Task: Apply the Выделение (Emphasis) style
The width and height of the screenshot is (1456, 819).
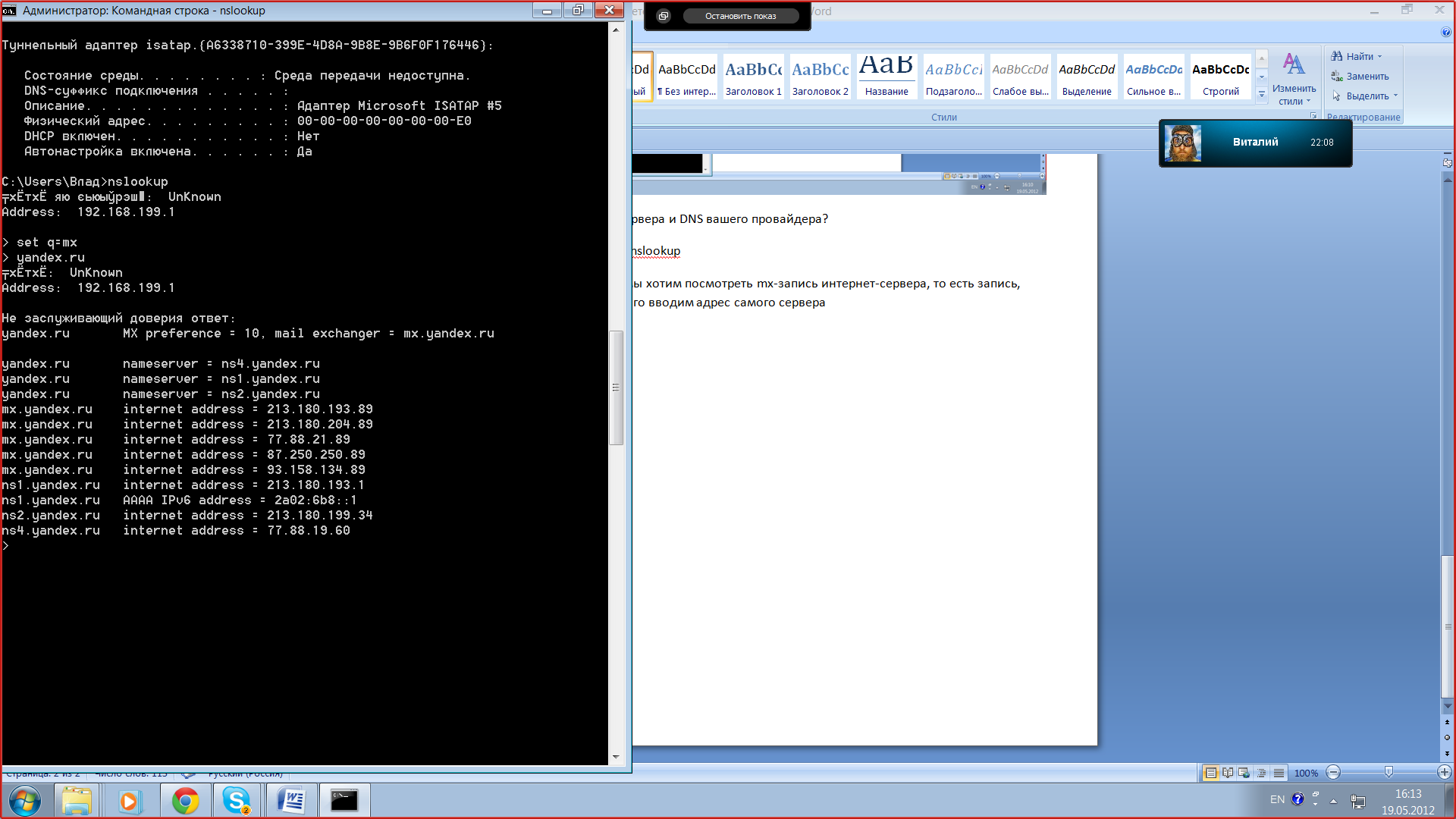Action: pyautogui.click(x=1087, y=77)
